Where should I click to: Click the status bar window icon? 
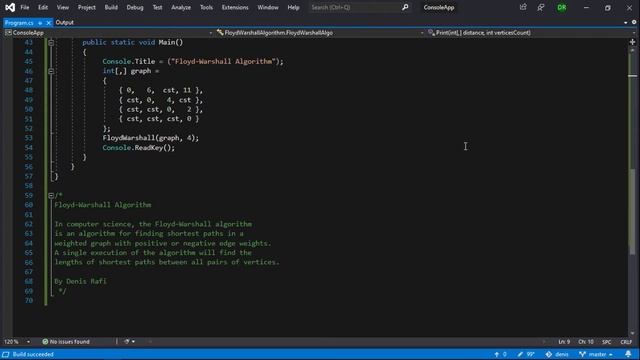tap(6, 354)
